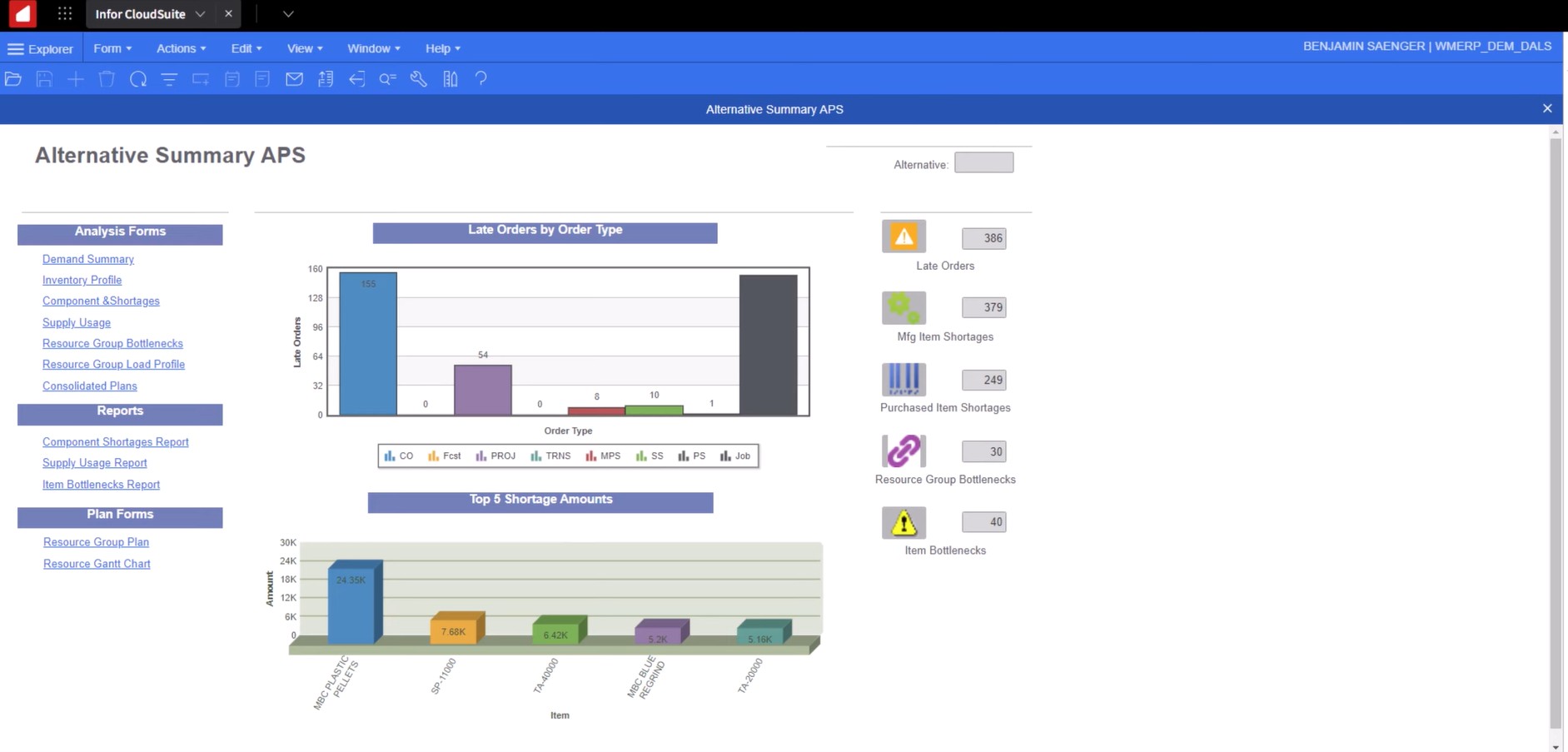Click the purple PROJ bar labeled 54
Image resolution: width=1568 pixels, height=752 pixels.
coord(483,390)
